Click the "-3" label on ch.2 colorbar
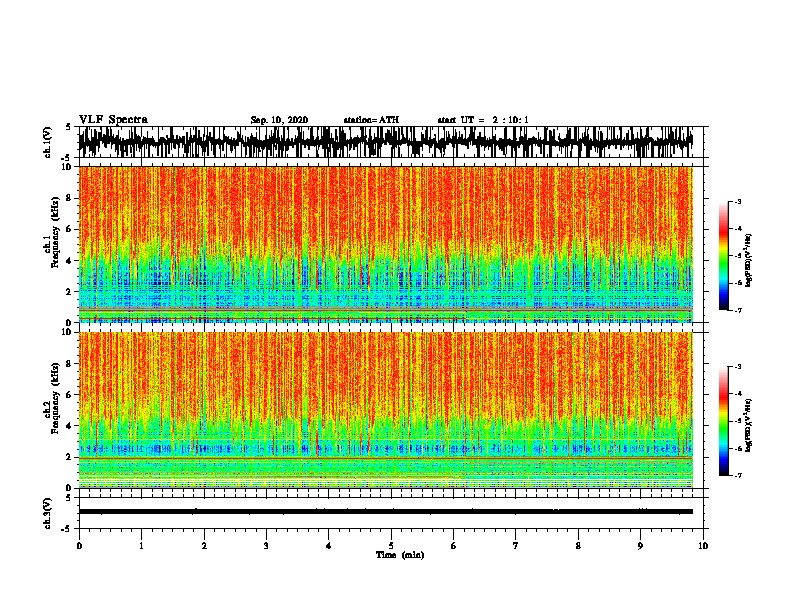 (738, 367)
